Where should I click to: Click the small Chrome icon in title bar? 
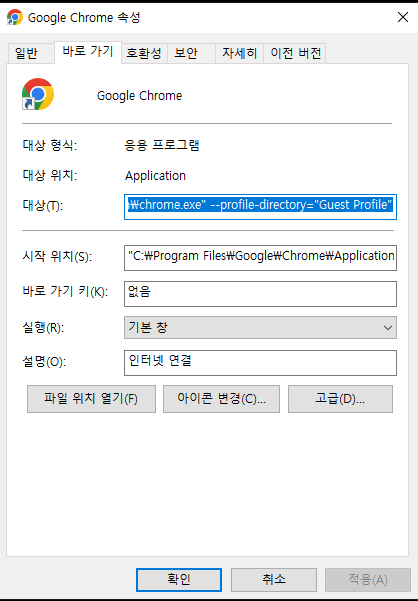click(15, 18)
